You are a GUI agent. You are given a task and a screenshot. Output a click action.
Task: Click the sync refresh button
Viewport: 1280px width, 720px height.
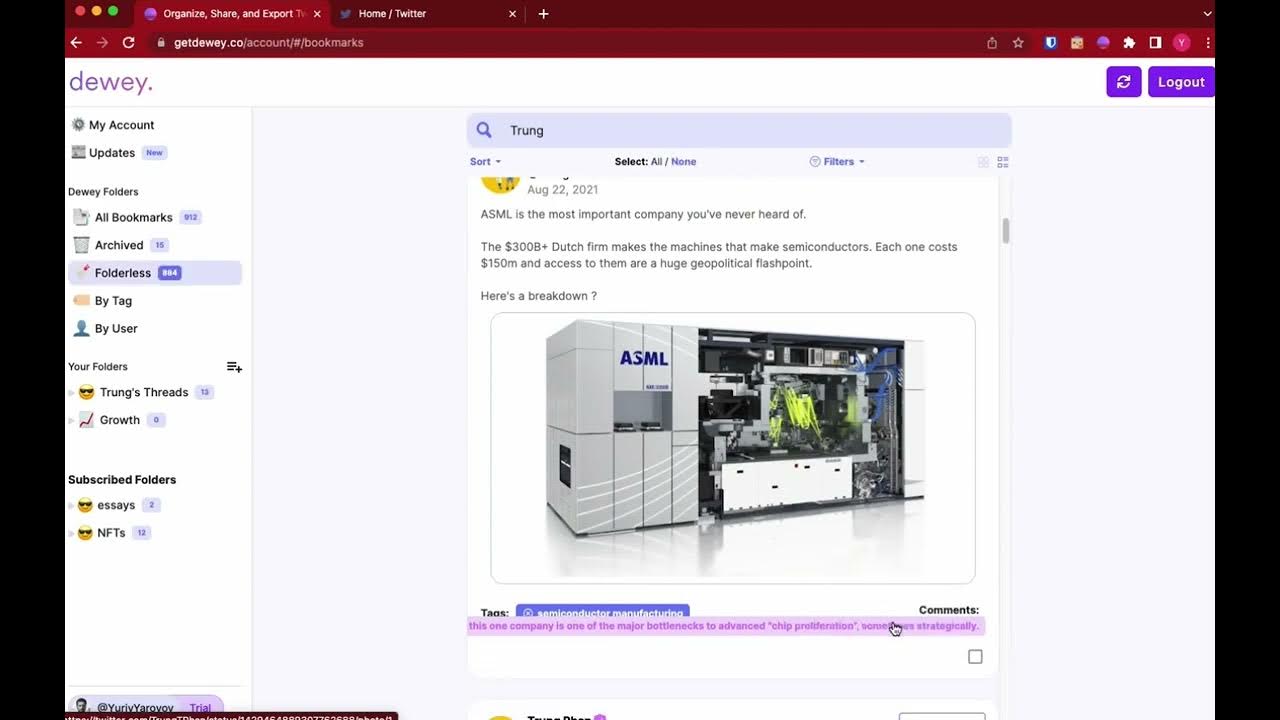1123,82
